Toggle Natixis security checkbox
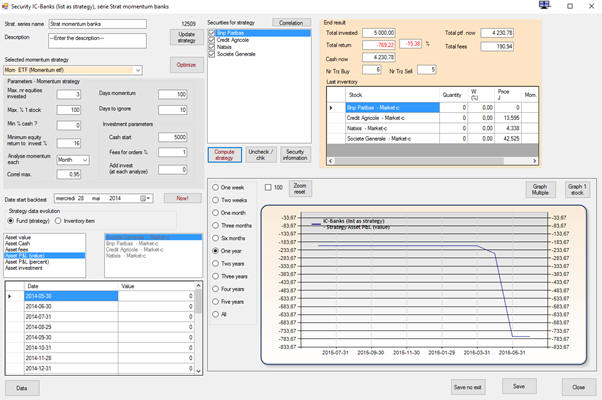The width and height of the screenshot is (602, 400). coord(212,47)
